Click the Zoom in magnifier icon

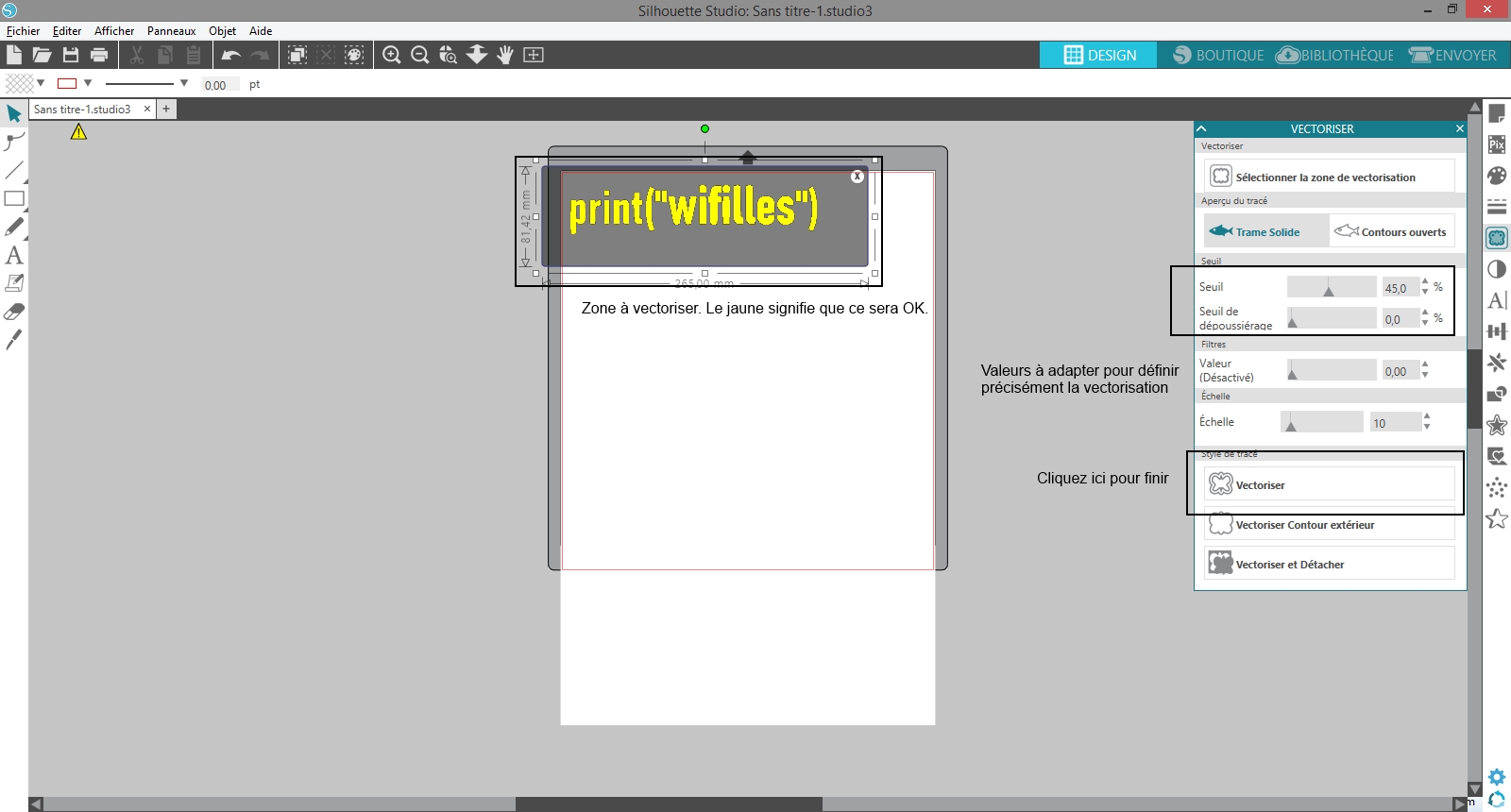coord(392,55)
